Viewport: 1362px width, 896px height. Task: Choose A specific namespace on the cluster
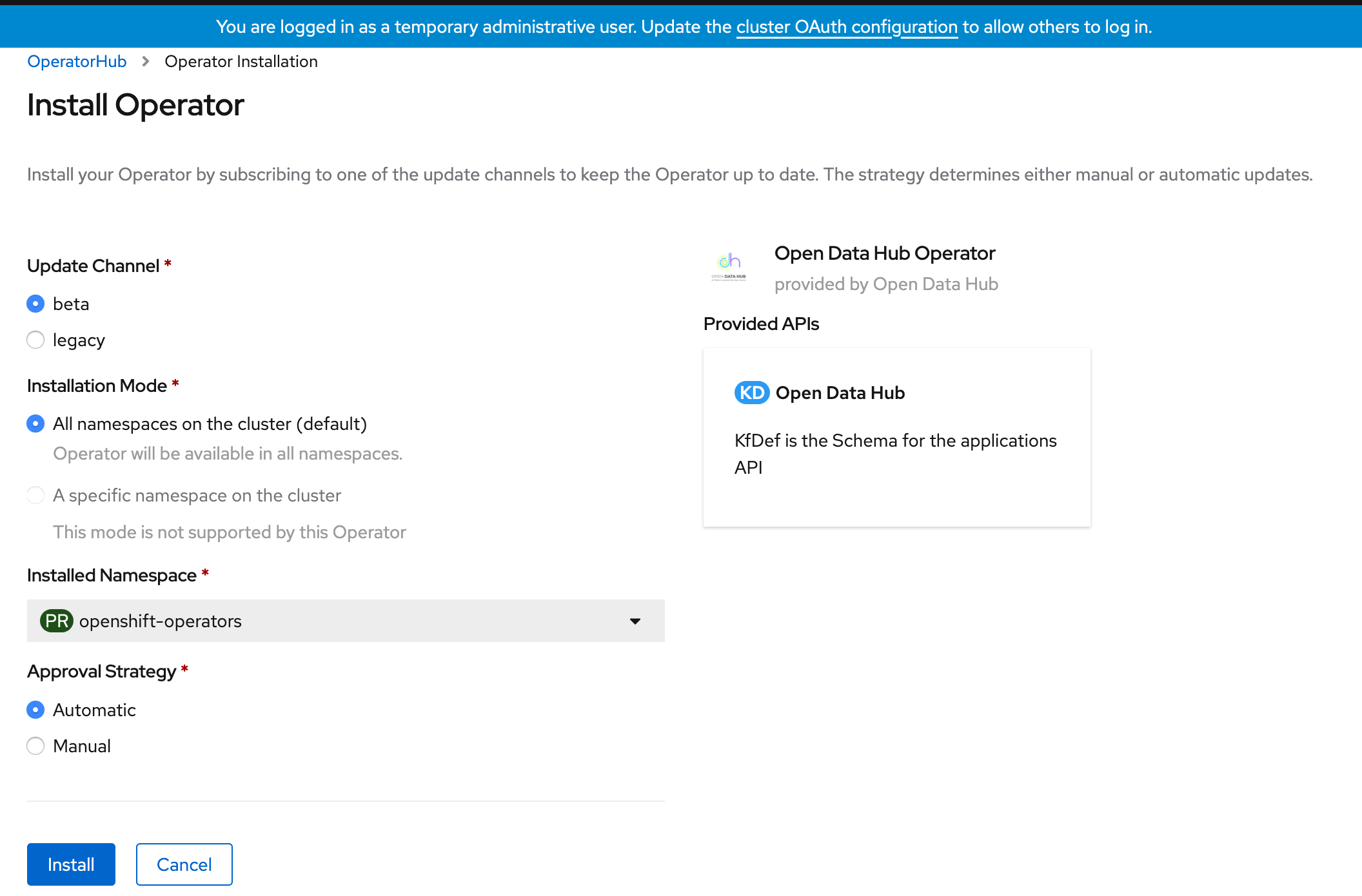36,495
